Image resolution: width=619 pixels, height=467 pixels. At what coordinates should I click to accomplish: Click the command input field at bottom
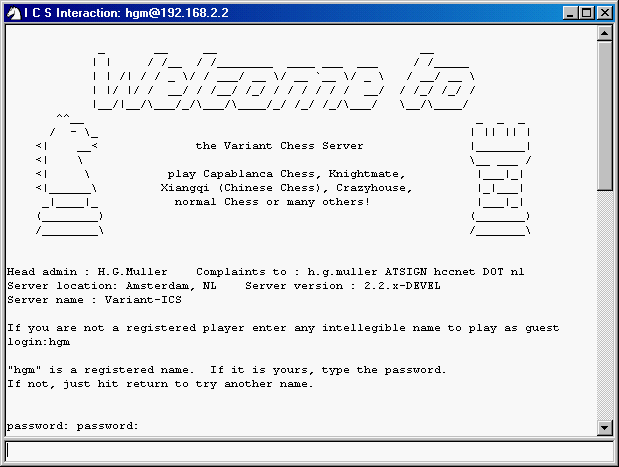(x=309, y=451)
